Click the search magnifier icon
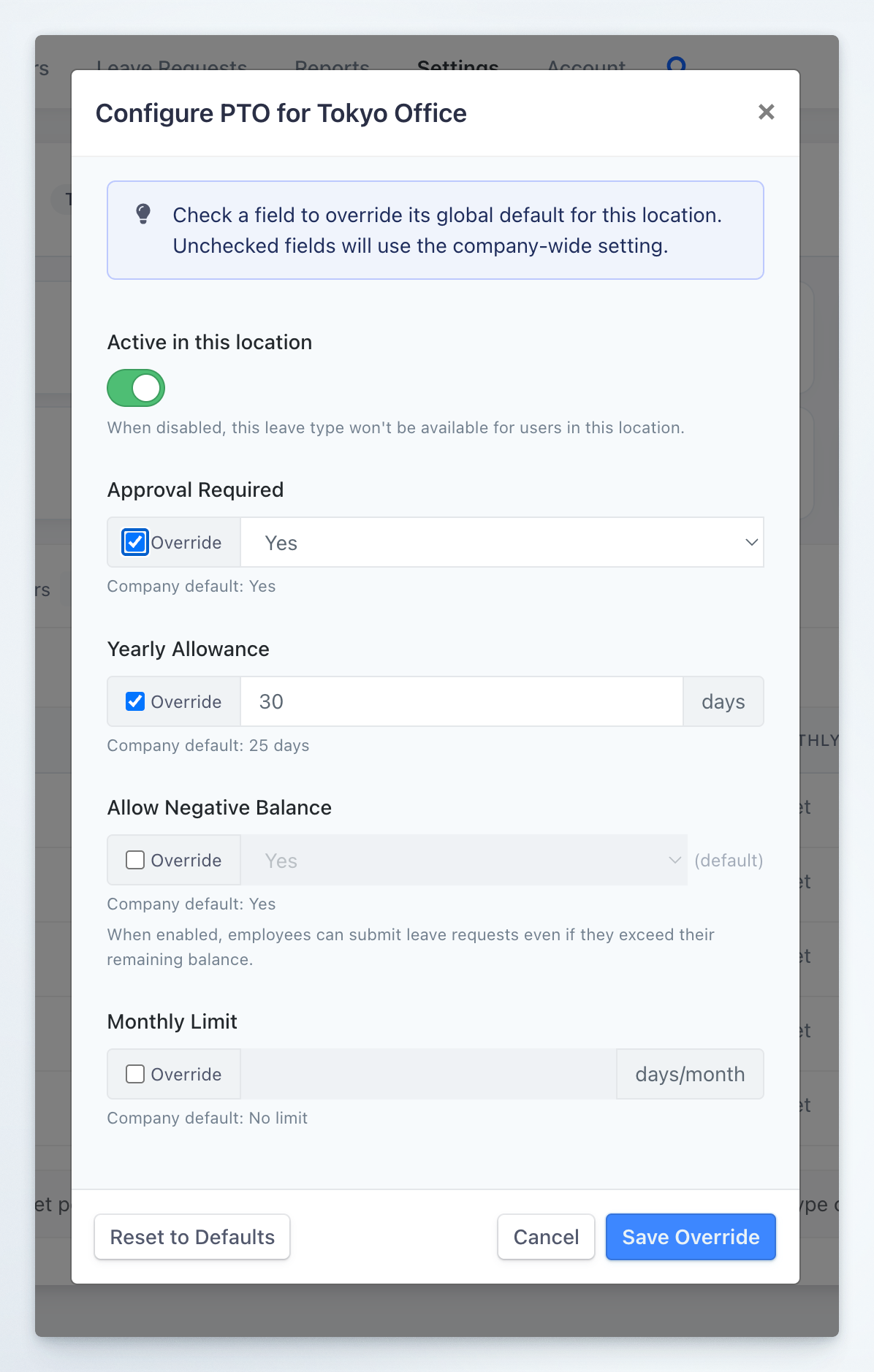Screen dimensions: 874x1372 click(676, 66)
